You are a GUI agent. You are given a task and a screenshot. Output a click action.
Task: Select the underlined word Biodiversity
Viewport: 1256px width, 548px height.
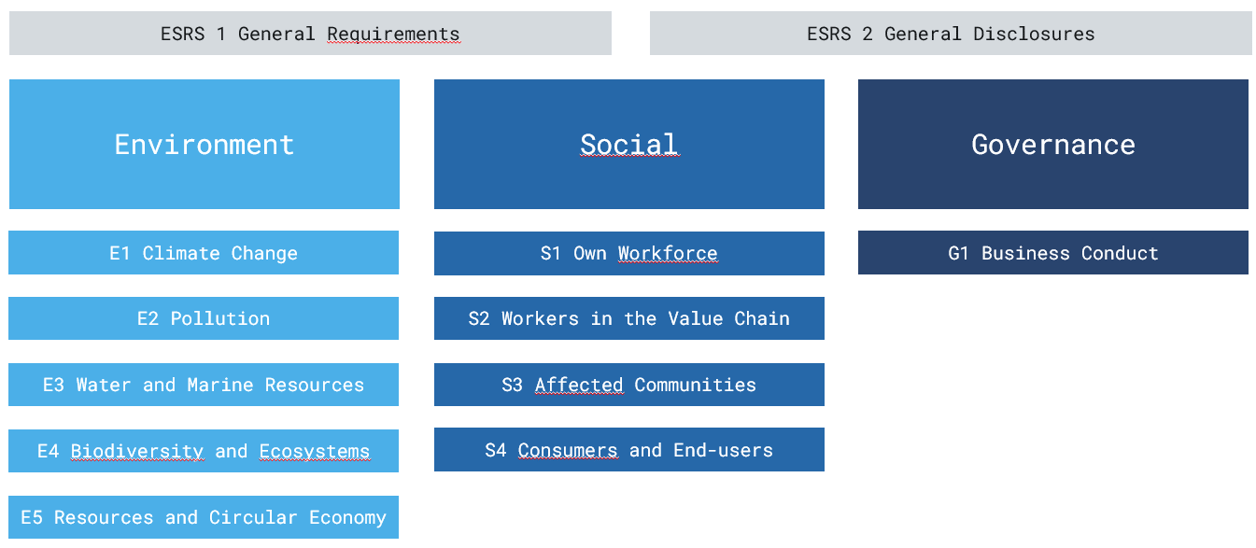pos(137,452)
